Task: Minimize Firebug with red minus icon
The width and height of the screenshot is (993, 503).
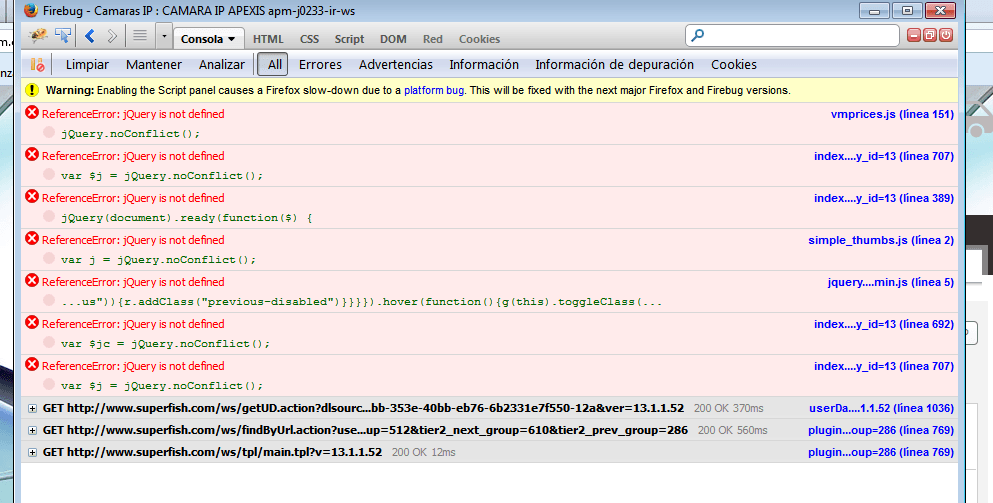Action: point(913,35)
